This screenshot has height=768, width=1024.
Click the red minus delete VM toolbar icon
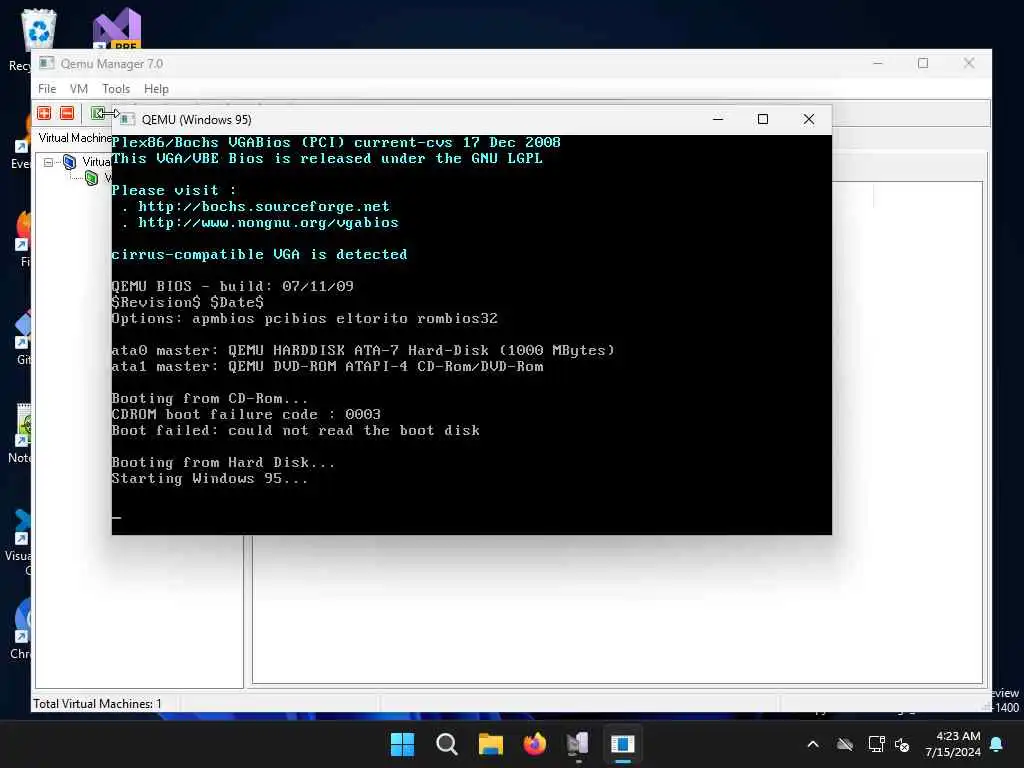(x=67, y=113)
